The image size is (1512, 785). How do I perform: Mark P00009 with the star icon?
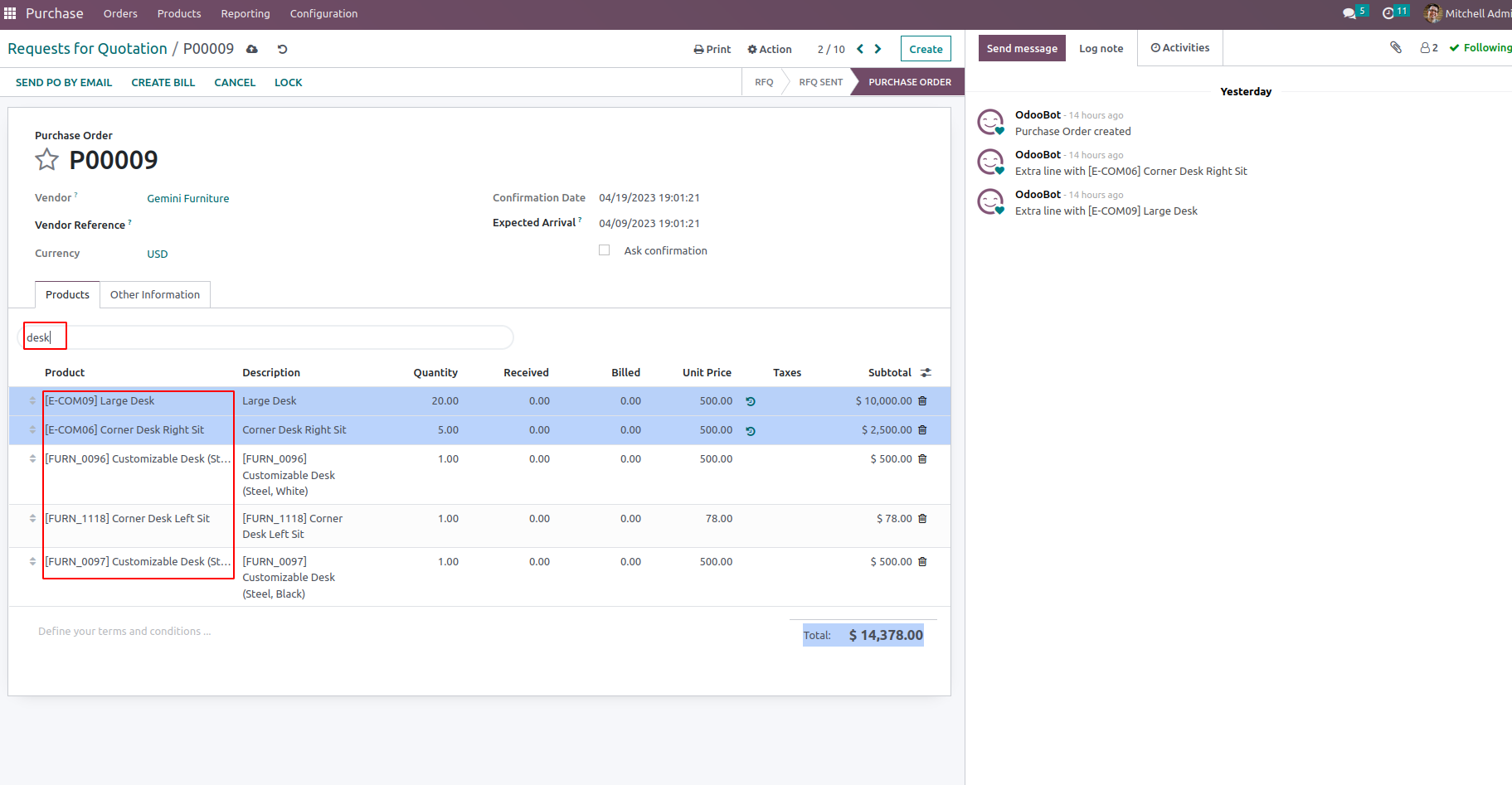pyautogui.click(x=47, y=159)
